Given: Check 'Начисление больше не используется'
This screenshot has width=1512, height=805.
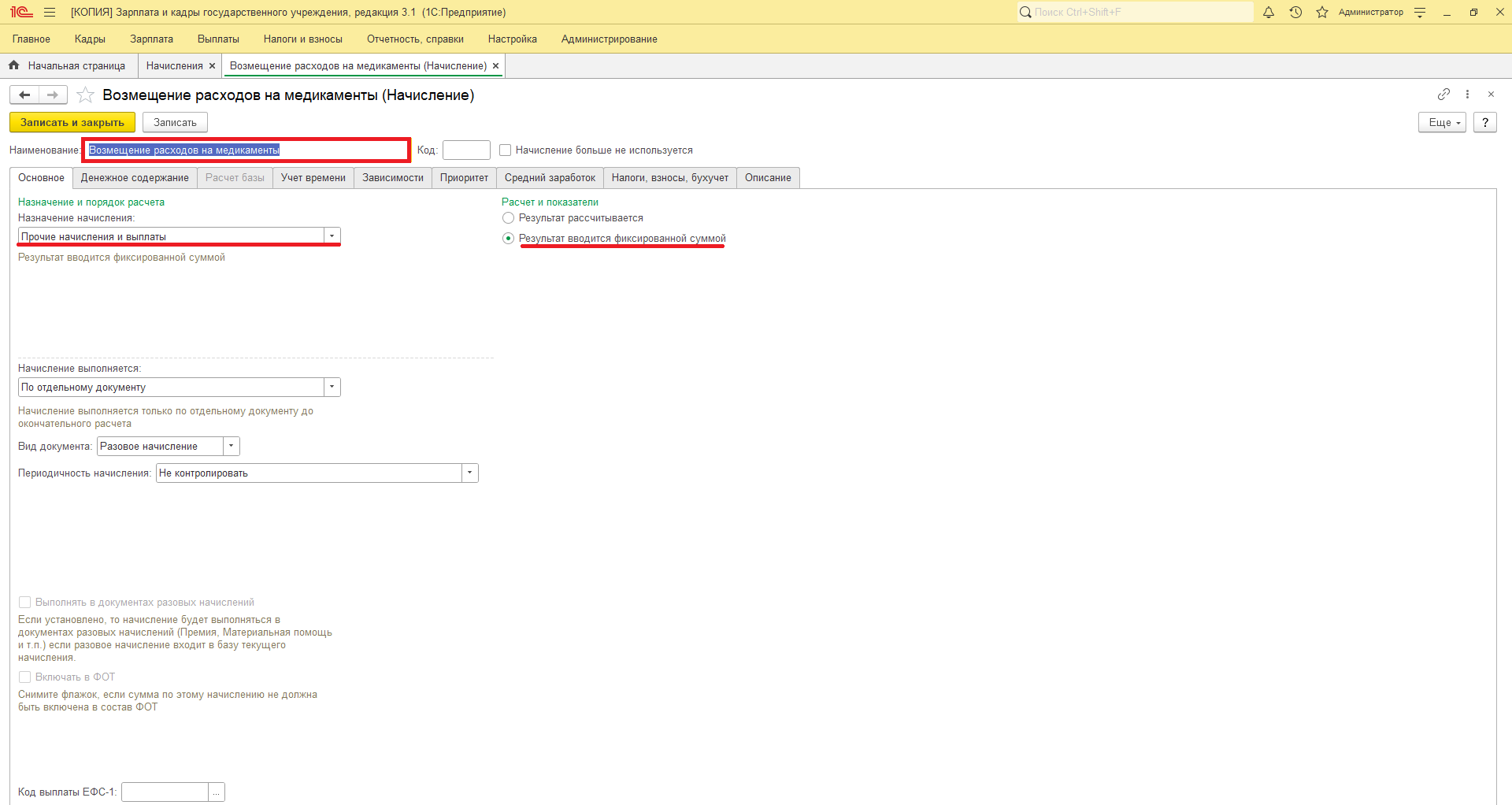Looking at the screenshot, I should coord(506,150).
